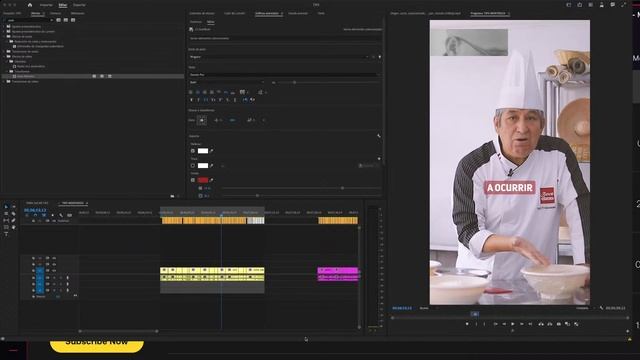
Task: Toggle linked selection in timeline
Action: (x=44, y=215)
